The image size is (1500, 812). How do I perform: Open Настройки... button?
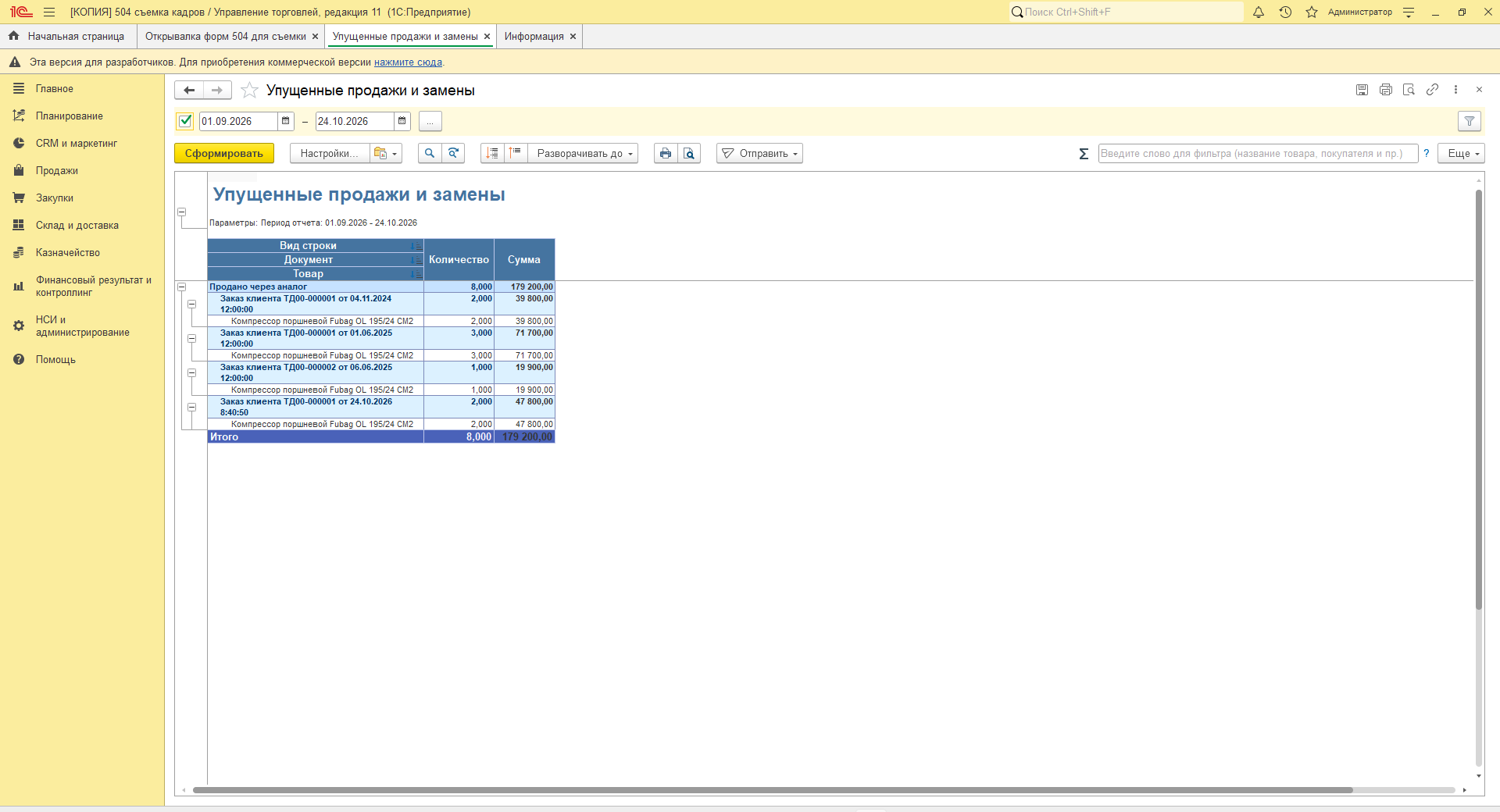point(329,154)
